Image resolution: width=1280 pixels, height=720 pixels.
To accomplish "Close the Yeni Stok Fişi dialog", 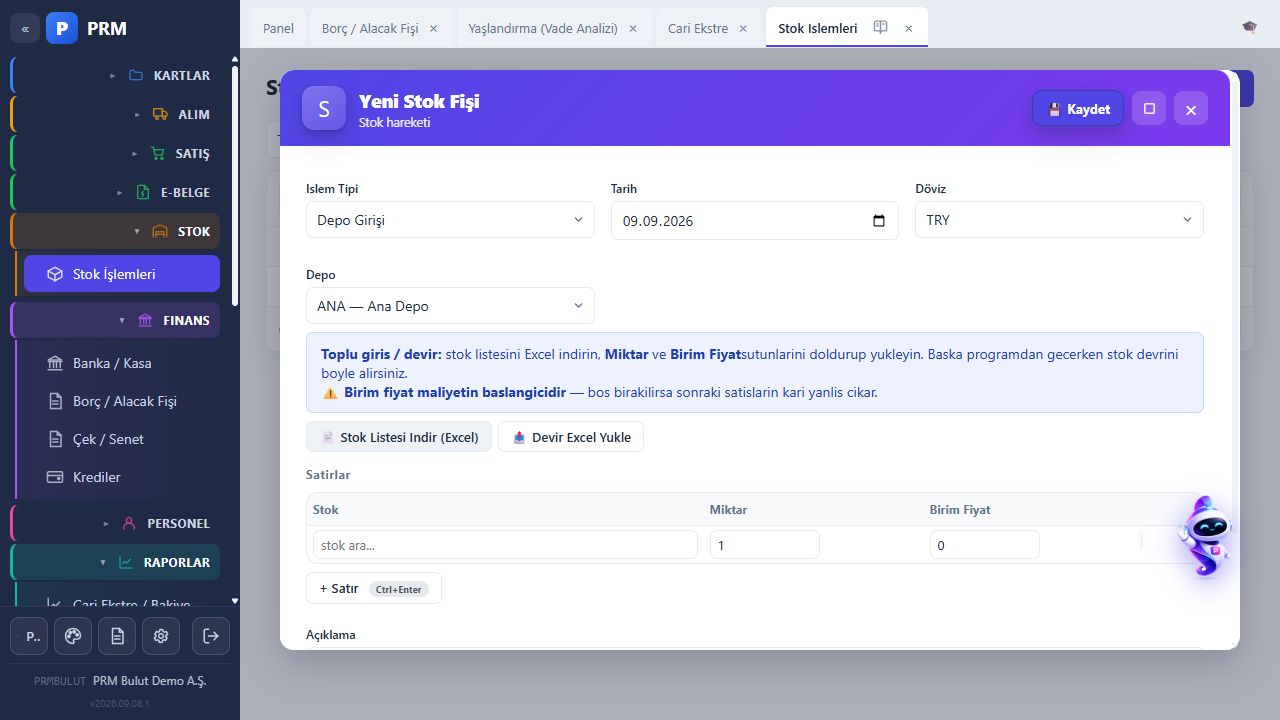I will point(1191,109).
